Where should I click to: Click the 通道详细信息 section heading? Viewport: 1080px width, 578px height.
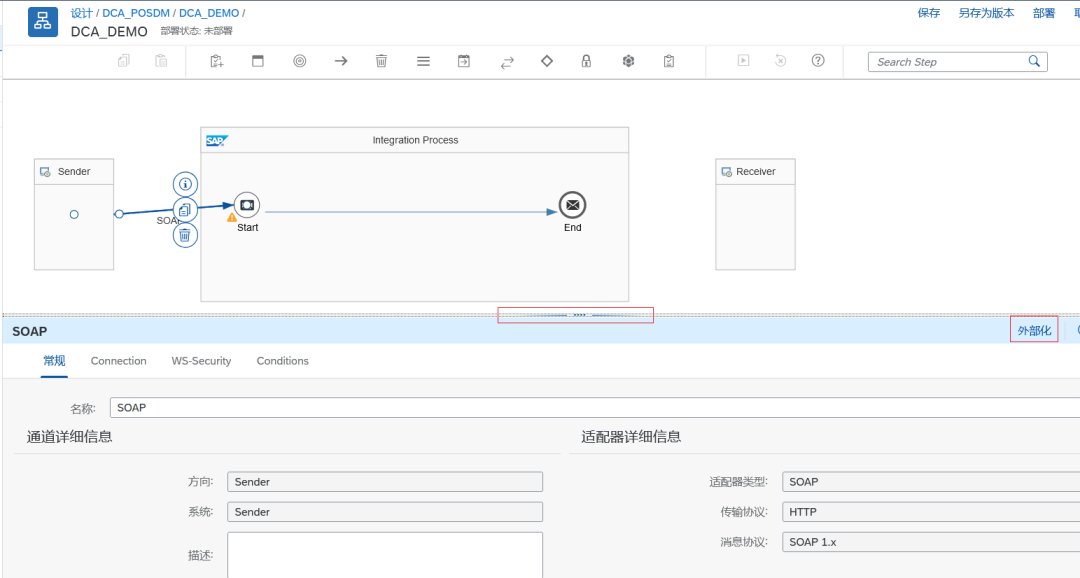pyautogui.click(x=70, y=437)
